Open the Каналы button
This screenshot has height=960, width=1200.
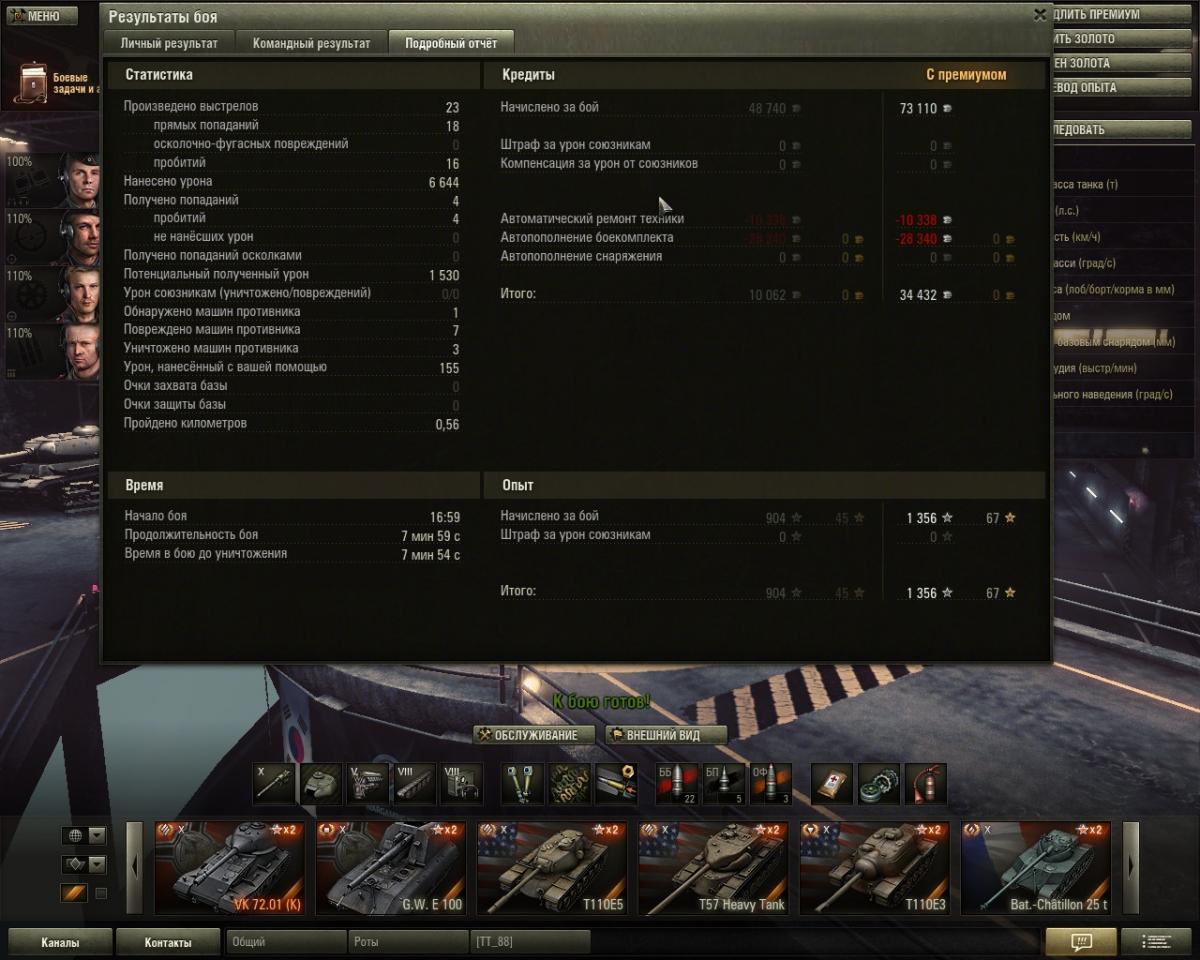click(60, 942)
